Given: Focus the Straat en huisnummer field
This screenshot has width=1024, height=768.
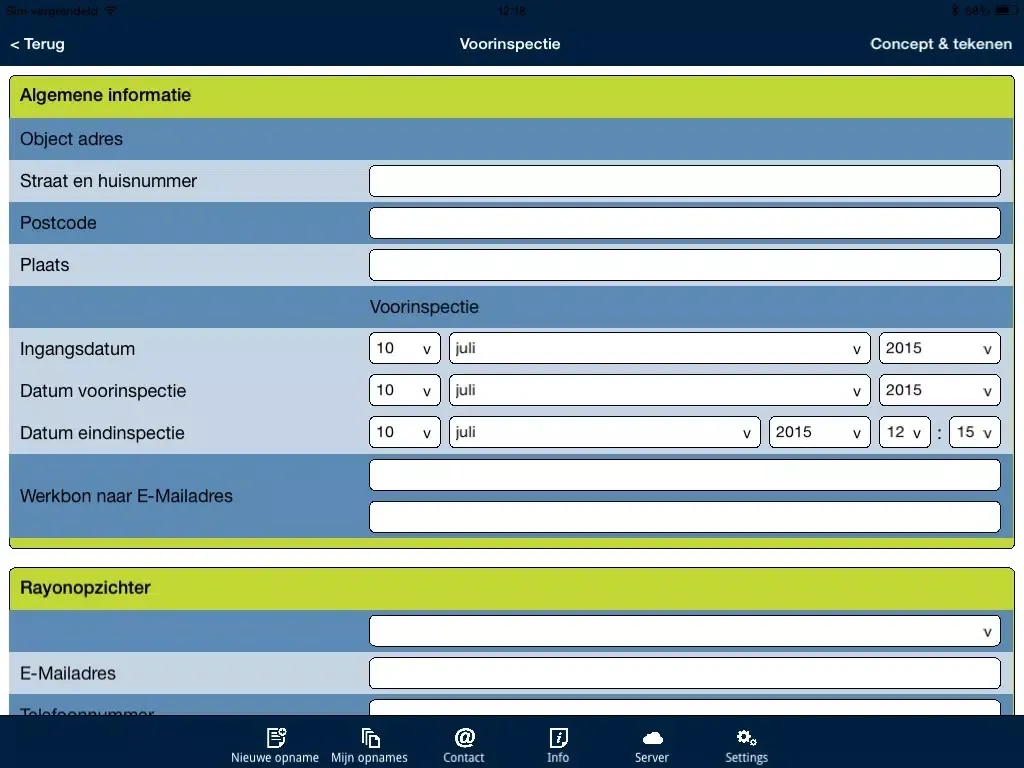Looking at the screenshot, I should [x=684, y=181].
